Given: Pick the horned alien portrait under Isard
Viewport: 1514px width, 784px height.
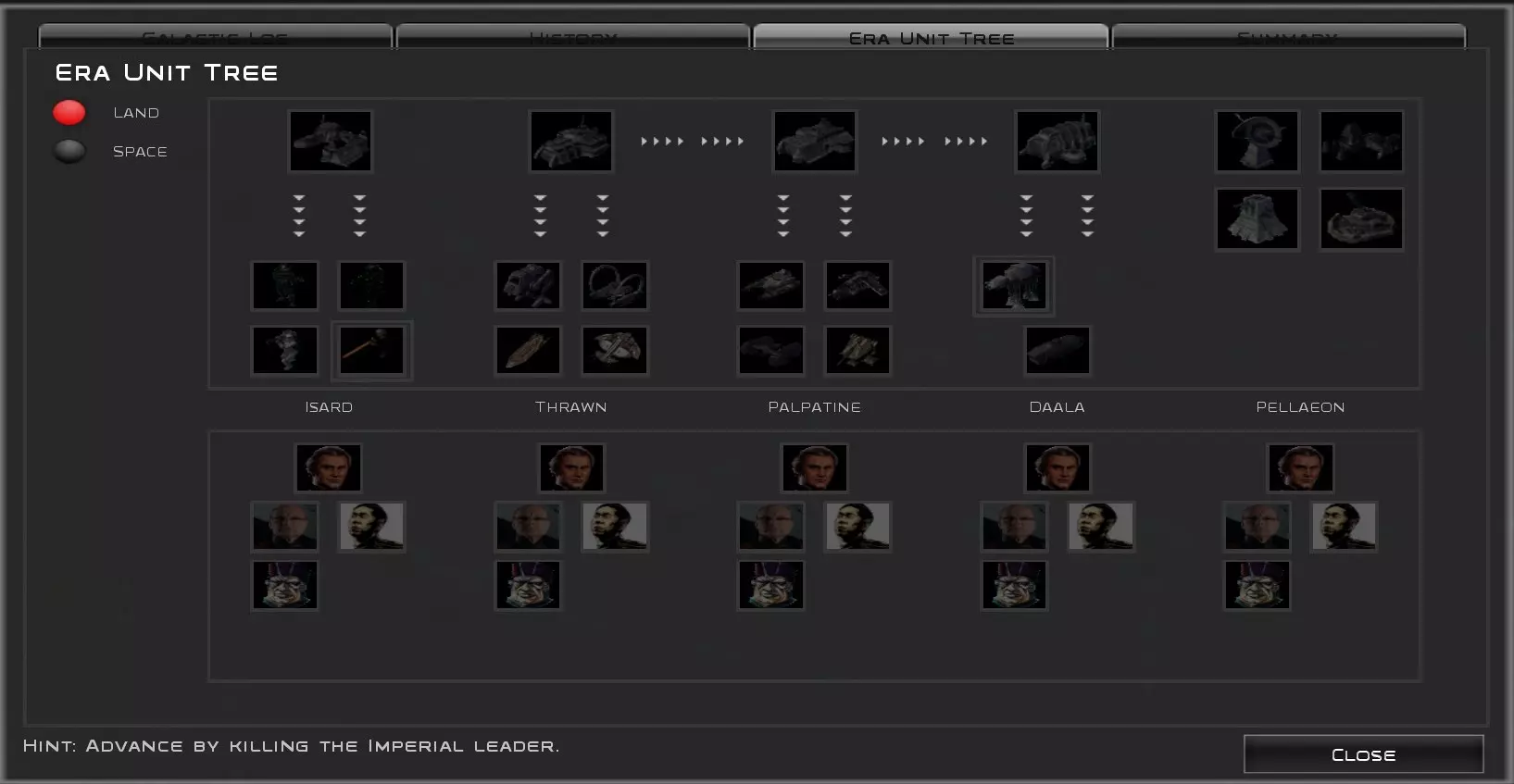Looking at the screenshot, I should [285, 585].
